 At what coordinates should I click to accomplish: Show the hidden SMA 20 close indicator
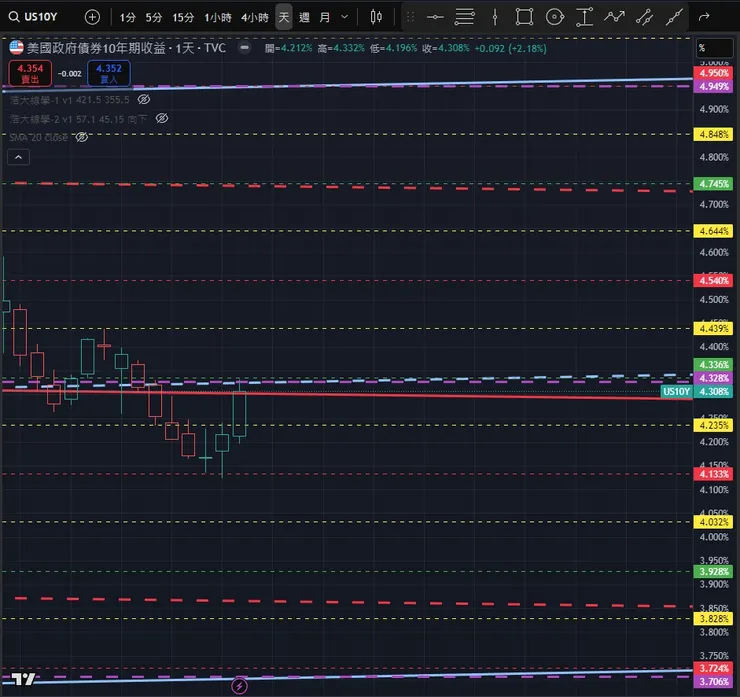(82, 137)
